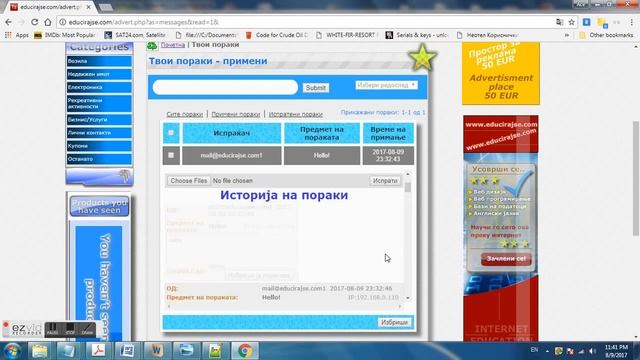Click the Products you have seen header
Screen dimensions: 640x360
(x=99, y=206)
